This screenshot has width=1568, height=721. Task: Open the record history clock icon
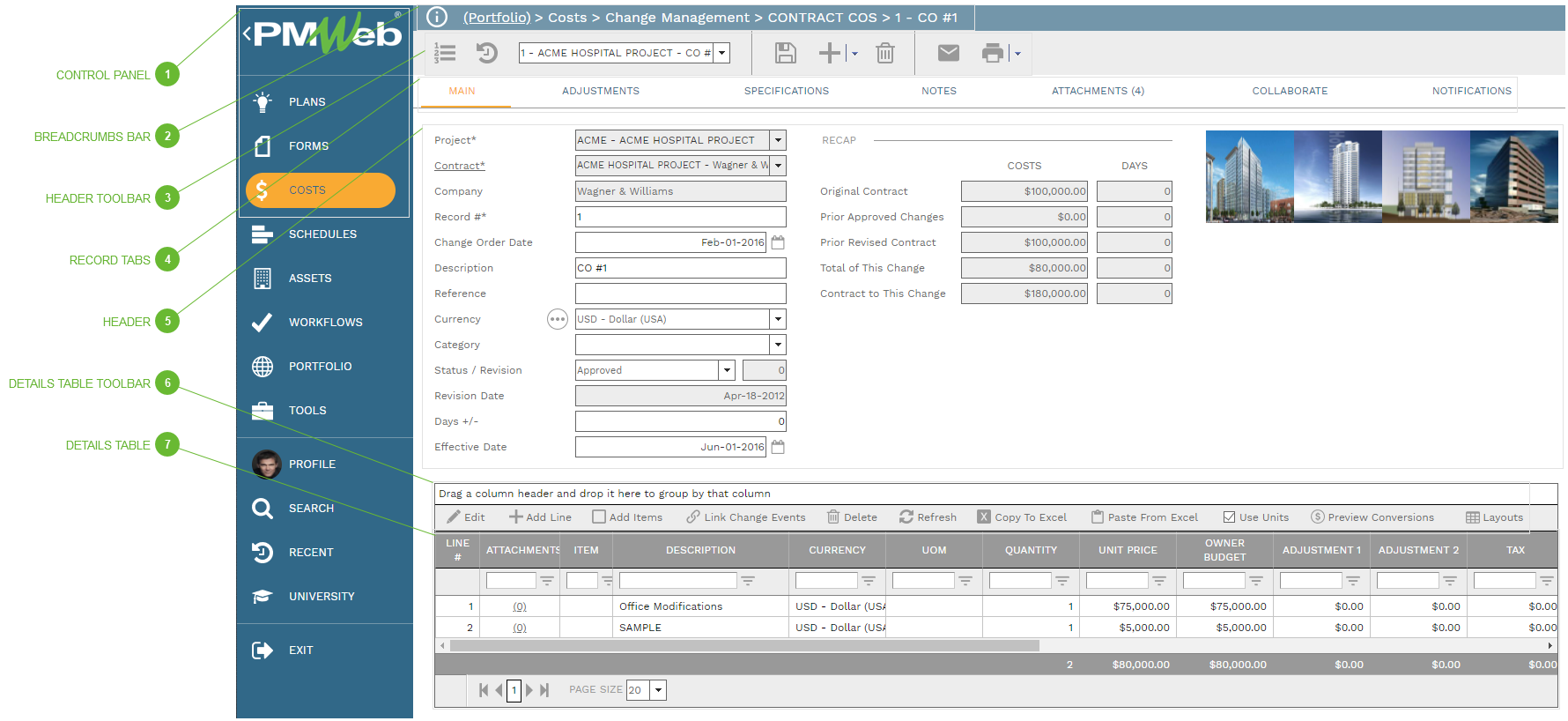pos(486,54)
